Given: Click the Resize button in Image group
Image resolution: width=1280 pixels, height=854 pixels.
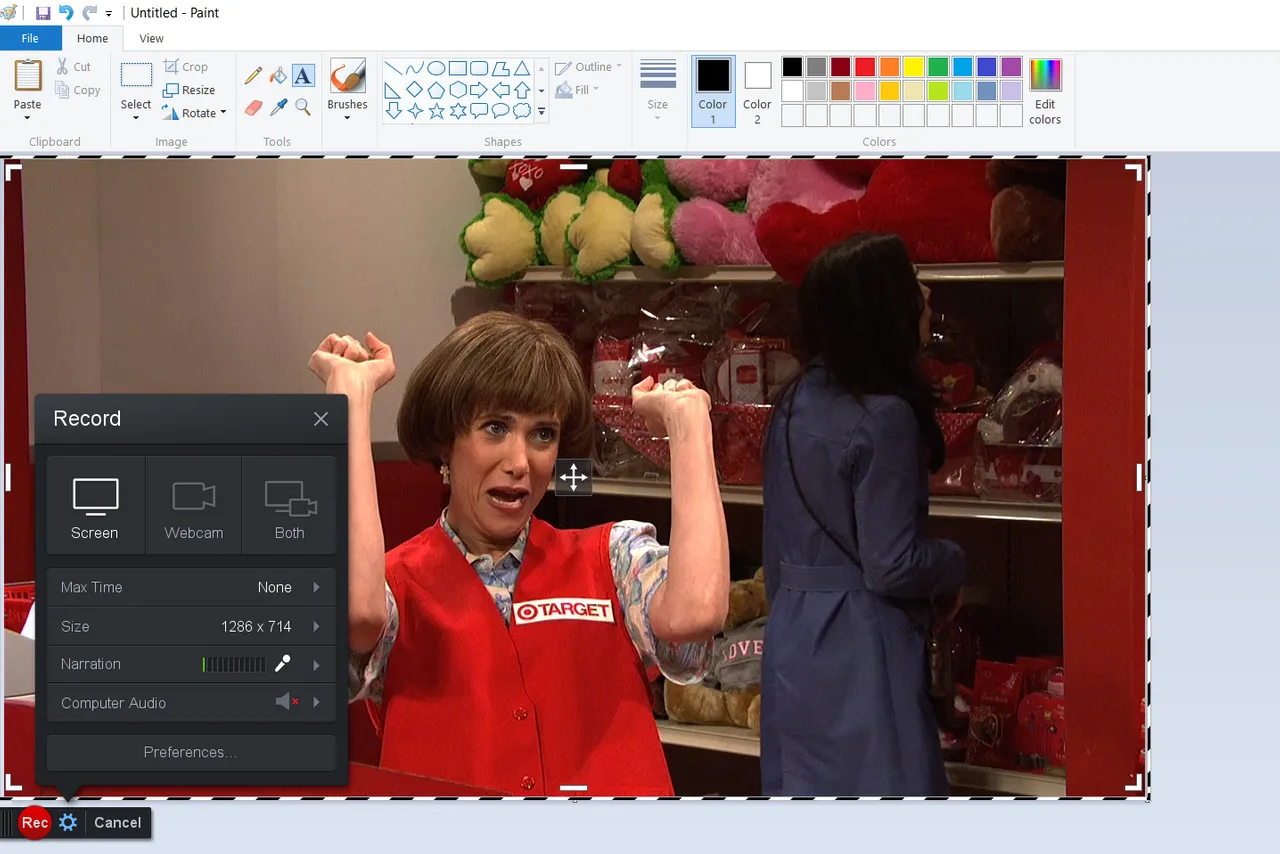Looking at the screenshot, I should 189,90.
